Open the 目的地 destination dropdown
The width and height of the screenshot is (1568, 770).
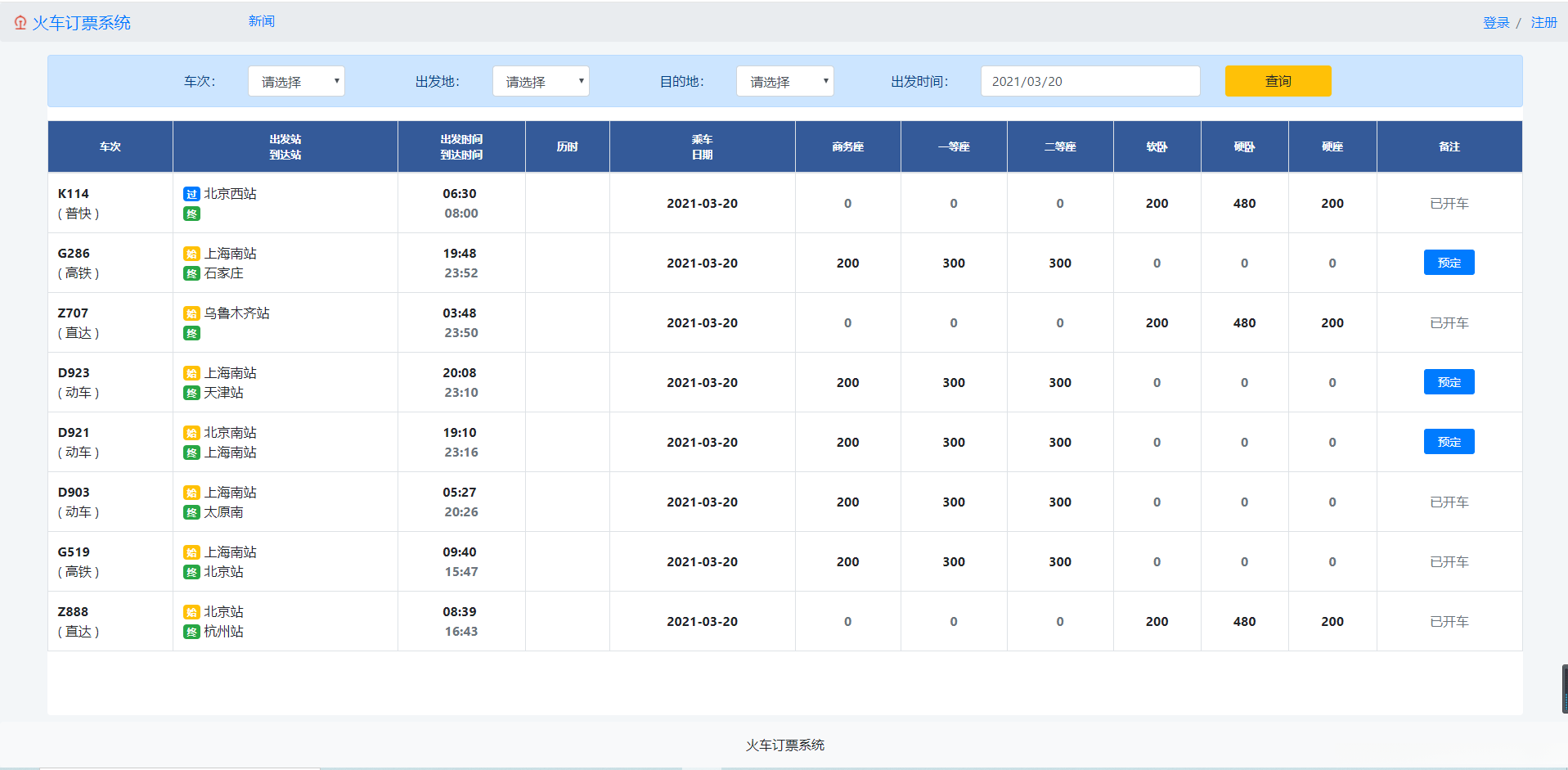tap(784, 82)
